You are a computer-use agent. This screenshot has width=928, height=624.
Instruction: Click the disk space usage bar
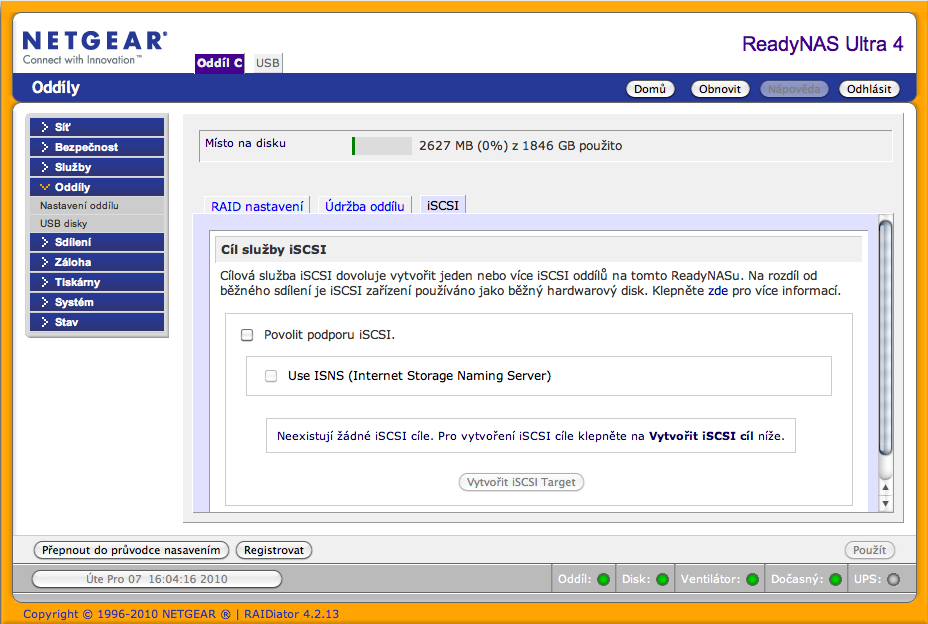(x=382, y=146)
